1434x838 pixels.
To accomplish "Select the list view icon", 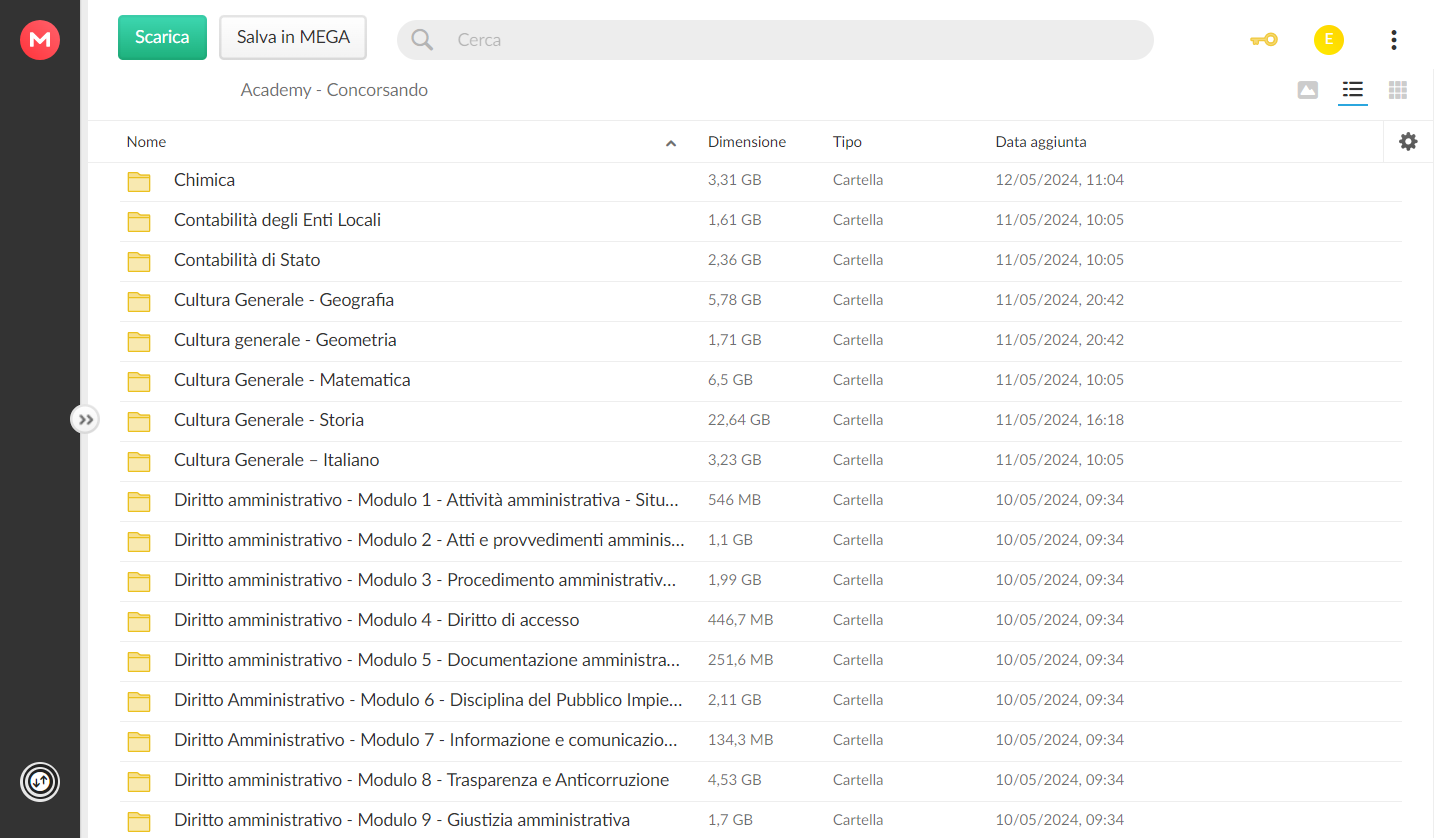I will (1352, 90).
